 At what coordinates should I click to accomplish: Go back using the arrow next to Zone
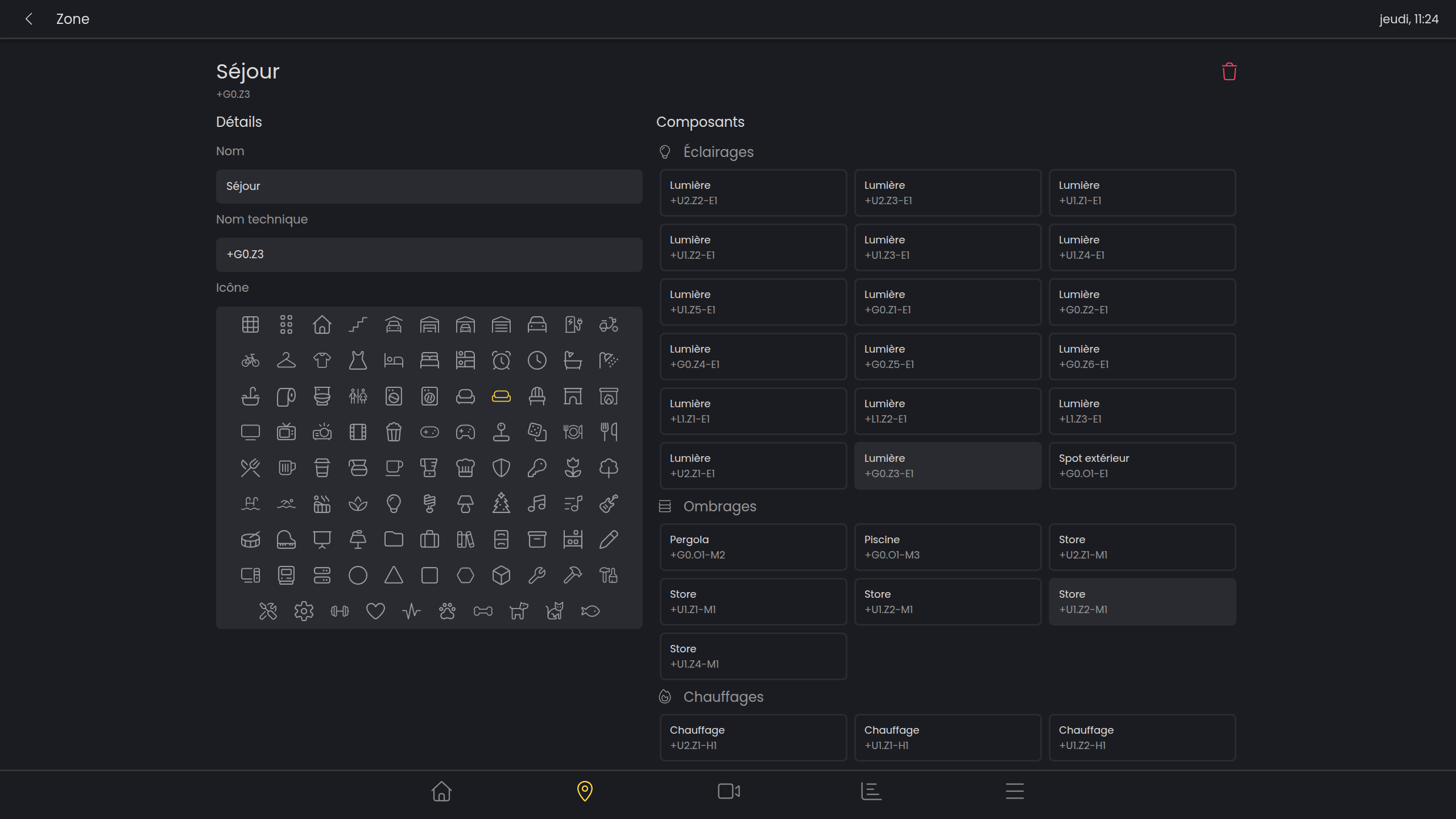pos(29,19)
